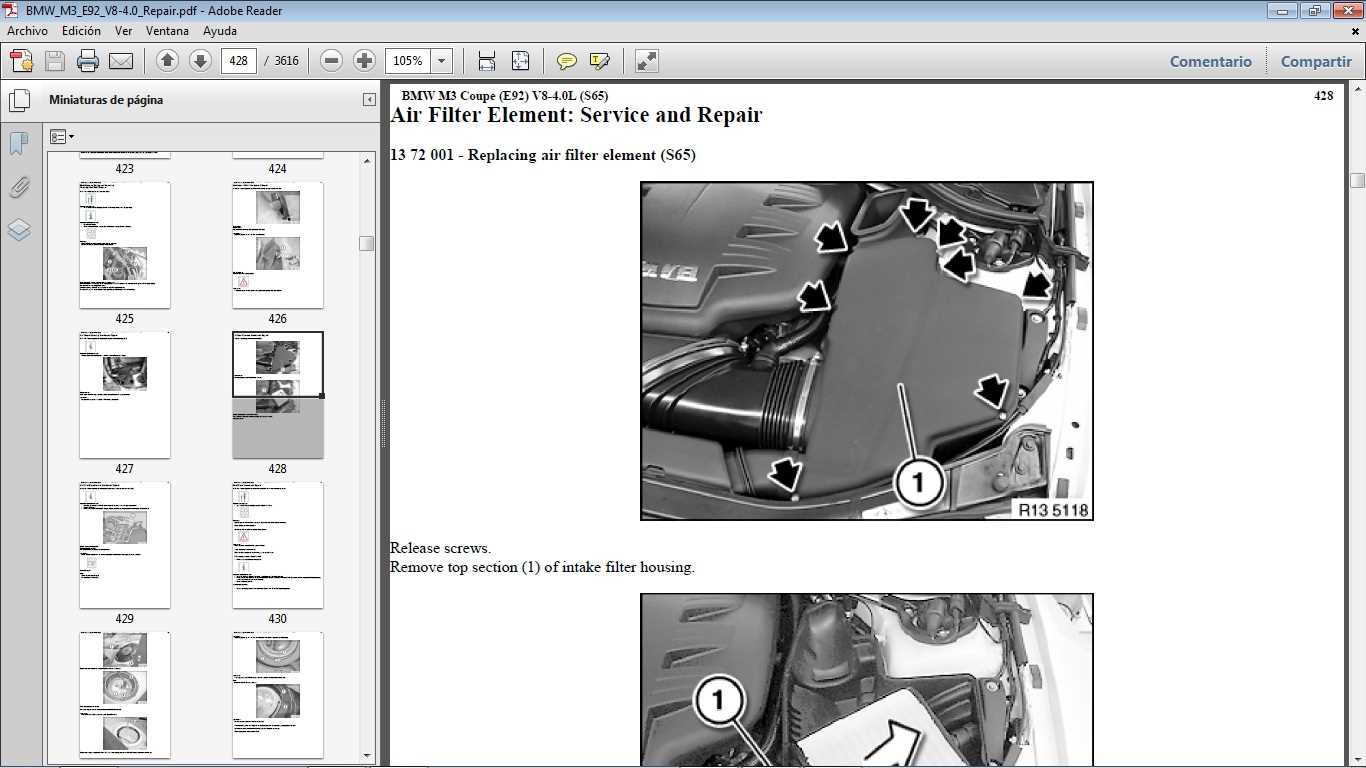The width and height of the screenshot is (1366, 768).
Task: Open the Comentario pane
Action: 1211,61
